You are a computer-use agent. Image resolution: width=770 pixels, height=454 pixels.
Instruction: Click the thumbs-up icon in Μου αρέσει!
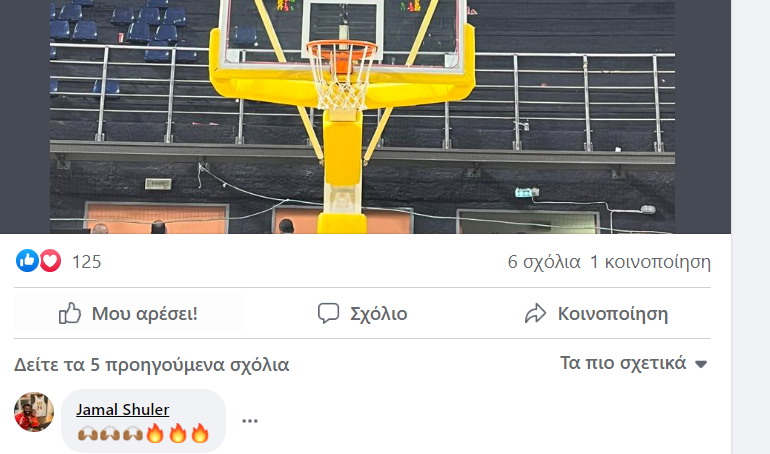70,313
